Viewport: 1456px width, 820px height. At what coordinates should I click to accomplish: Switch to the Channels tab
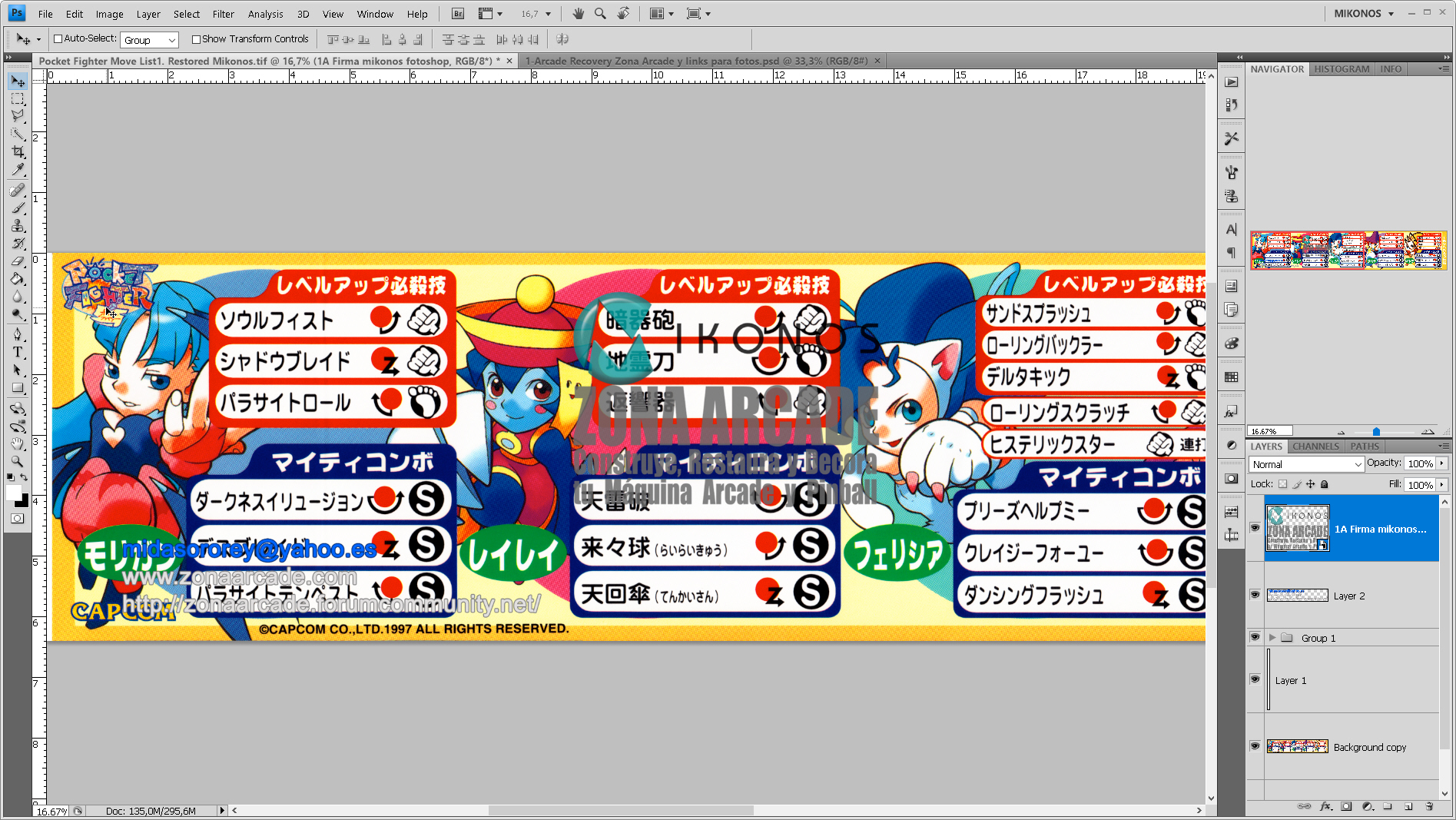(x=1315, y=446)
